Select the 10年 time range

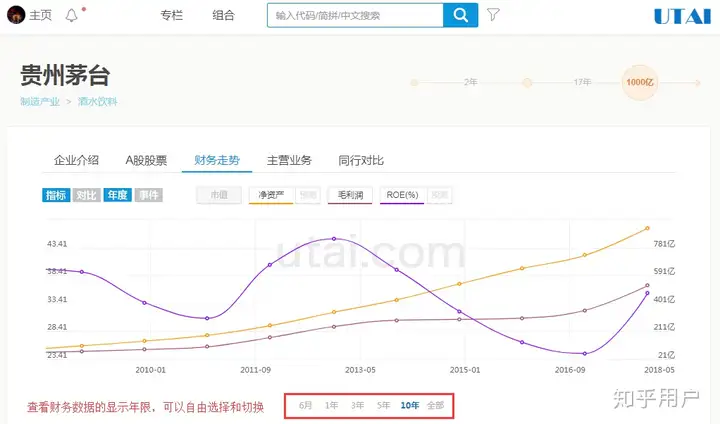(x=410, y=405)
